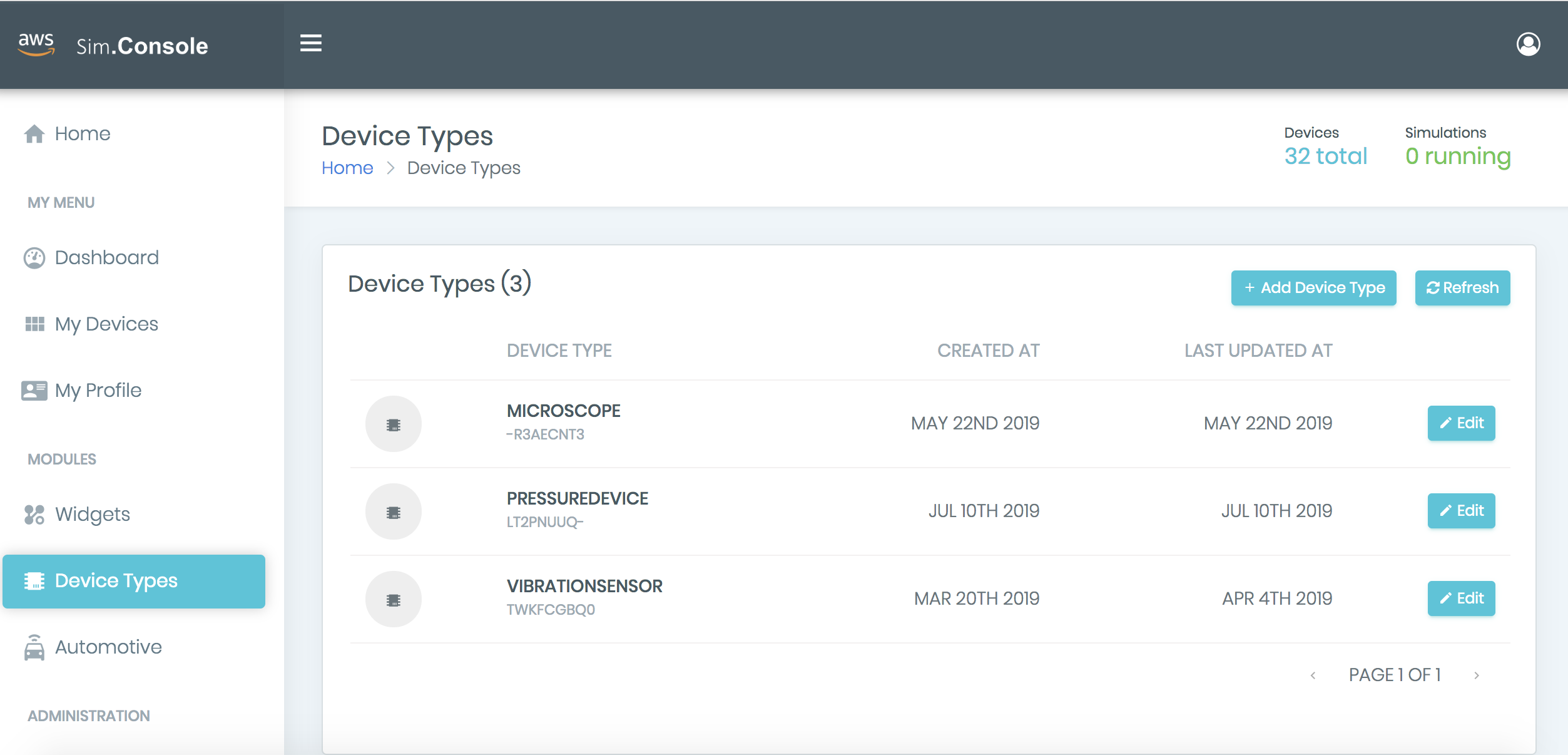Click MAR 20TH 2019 created date

click(x=977, y=598)
